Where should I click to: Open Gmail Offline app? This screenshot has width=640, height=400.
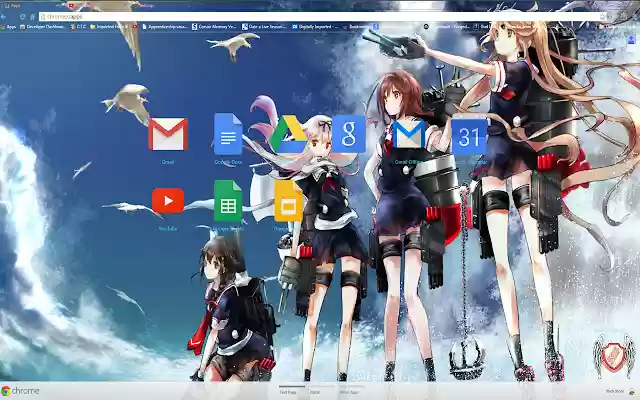click(x=409, y=134)
